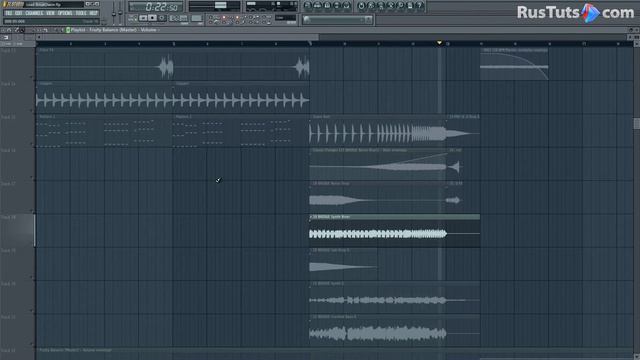This screenshot has width=640, height=360.
Task: Open the mixer shortcut icon
Action: pyautogui.click(x=347, y=6)
